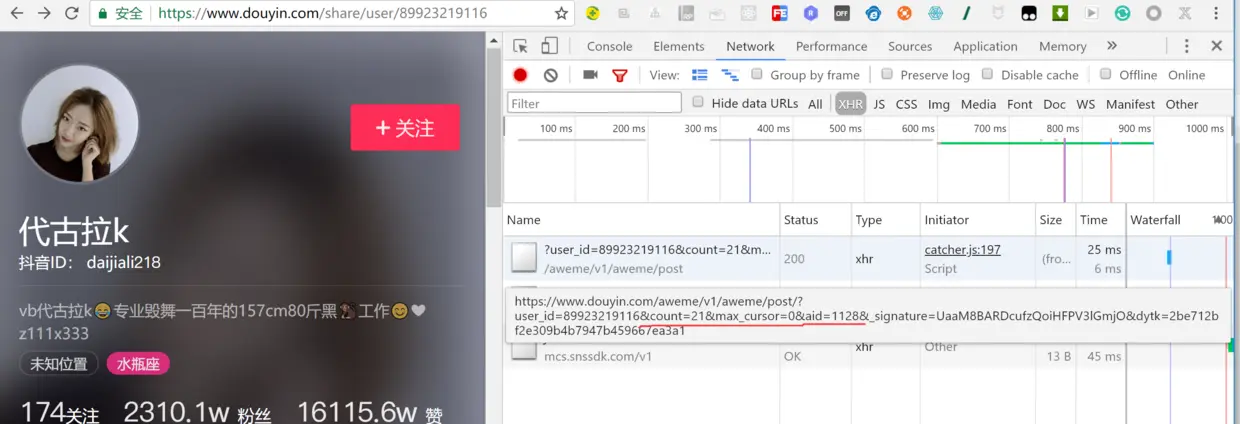Switch to the Sources tab
The height and width of the screenshot is (424, 1240).
[x=910, y=46]
